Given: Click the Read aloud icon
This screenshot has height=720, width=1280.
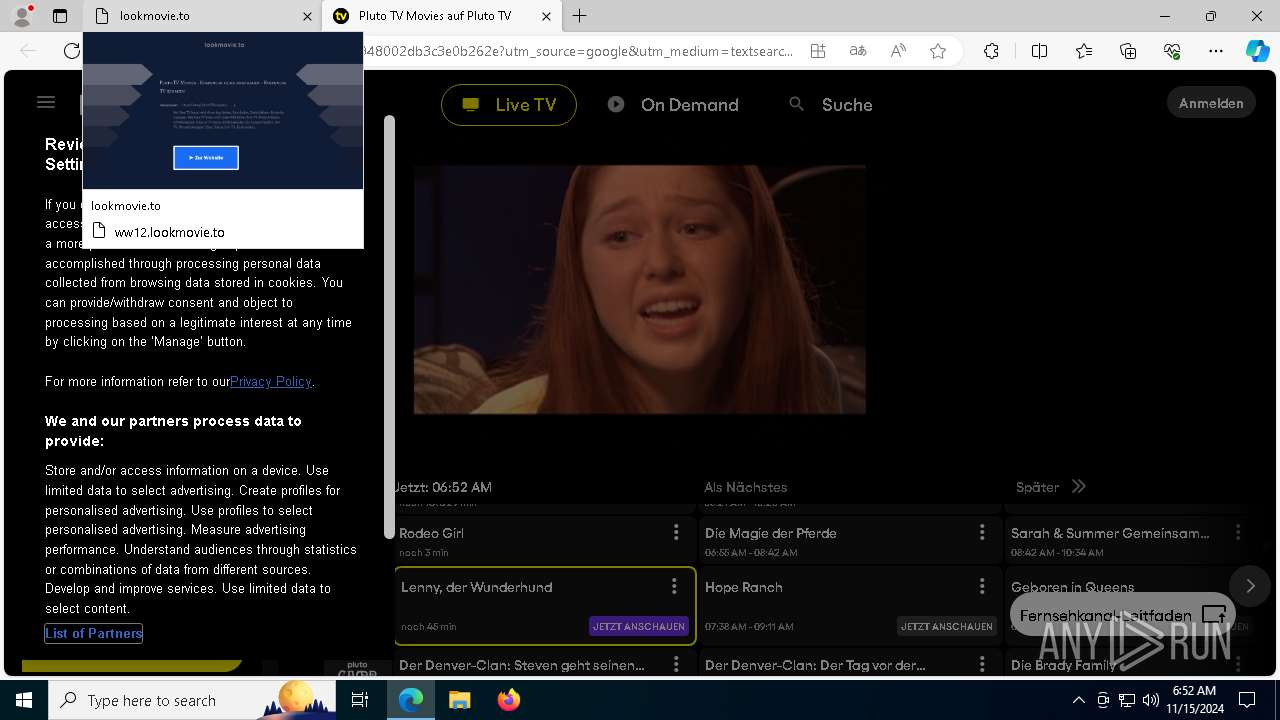Looking at the screenshot, I should pyautogui.click(x=898, y=51).
